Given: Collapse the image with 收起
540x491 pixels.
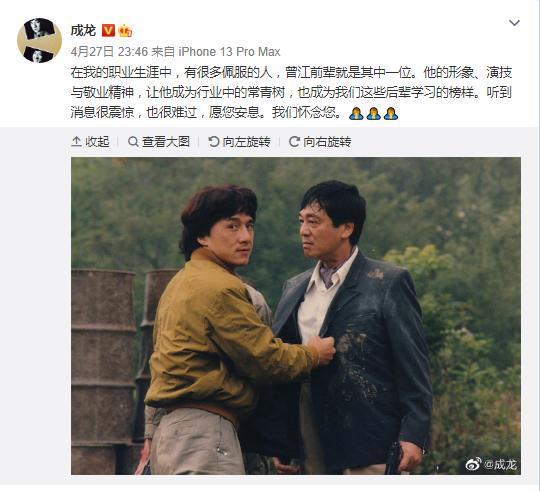Looking at the screenshot, I should click(90, 142).
